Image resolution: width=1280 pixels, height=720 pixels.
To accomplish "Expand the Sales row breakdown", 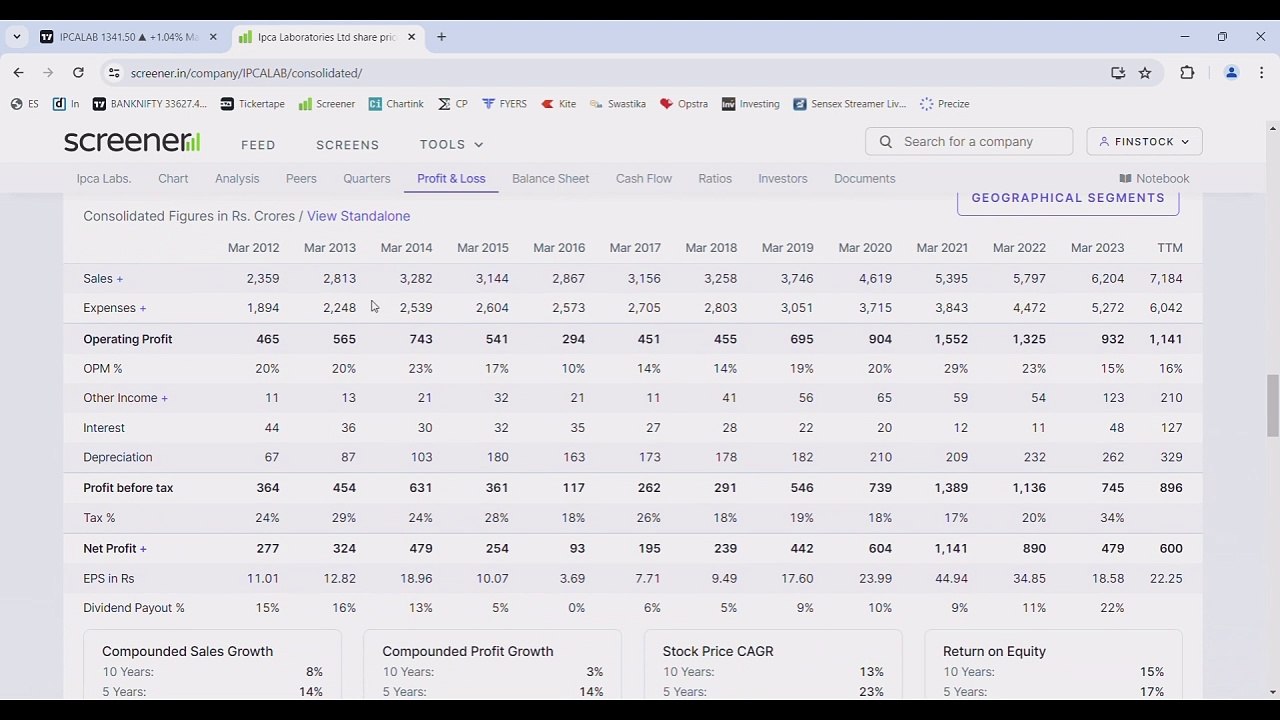I will tap(119, 279).
